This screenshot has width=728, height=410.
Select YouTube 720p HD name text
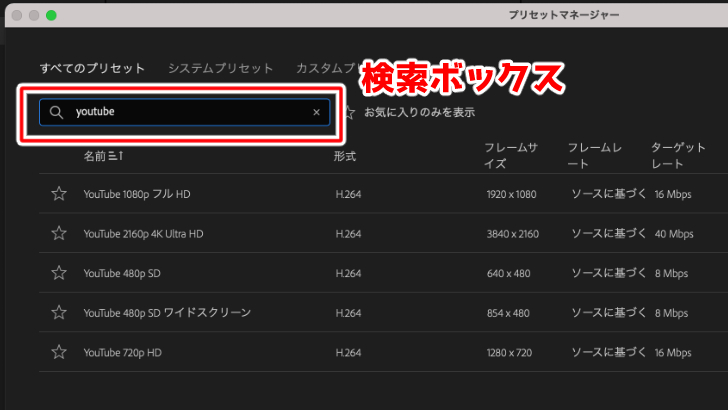click(123, 352)
